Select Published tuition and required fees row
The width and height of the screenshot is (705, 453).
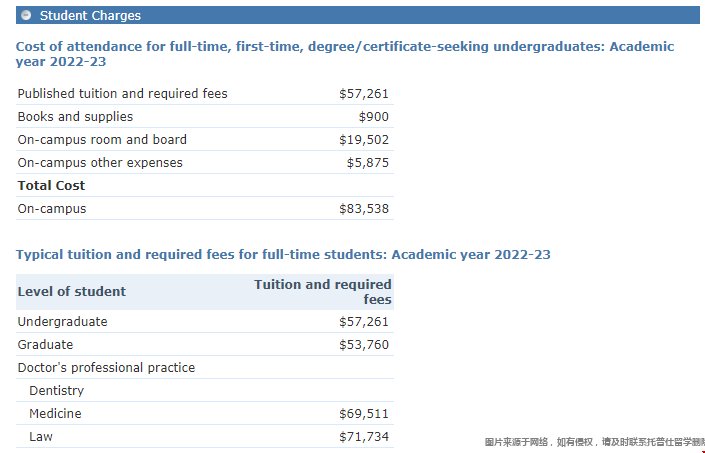pos(123,94)
